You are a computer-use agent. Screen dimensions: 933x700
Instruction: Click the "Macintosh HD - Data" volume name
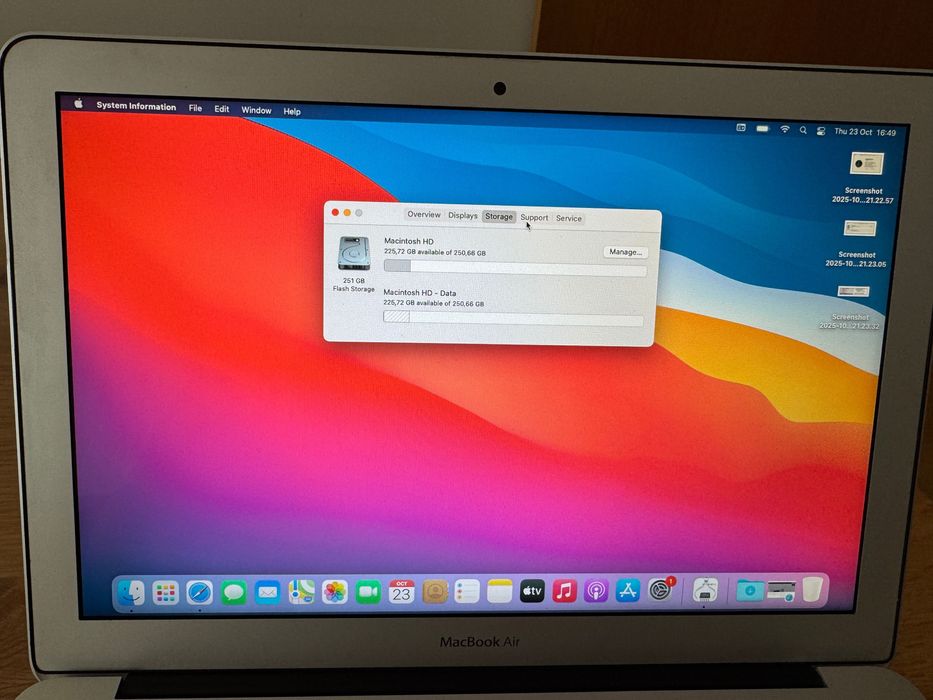click(x=419, y=293)
